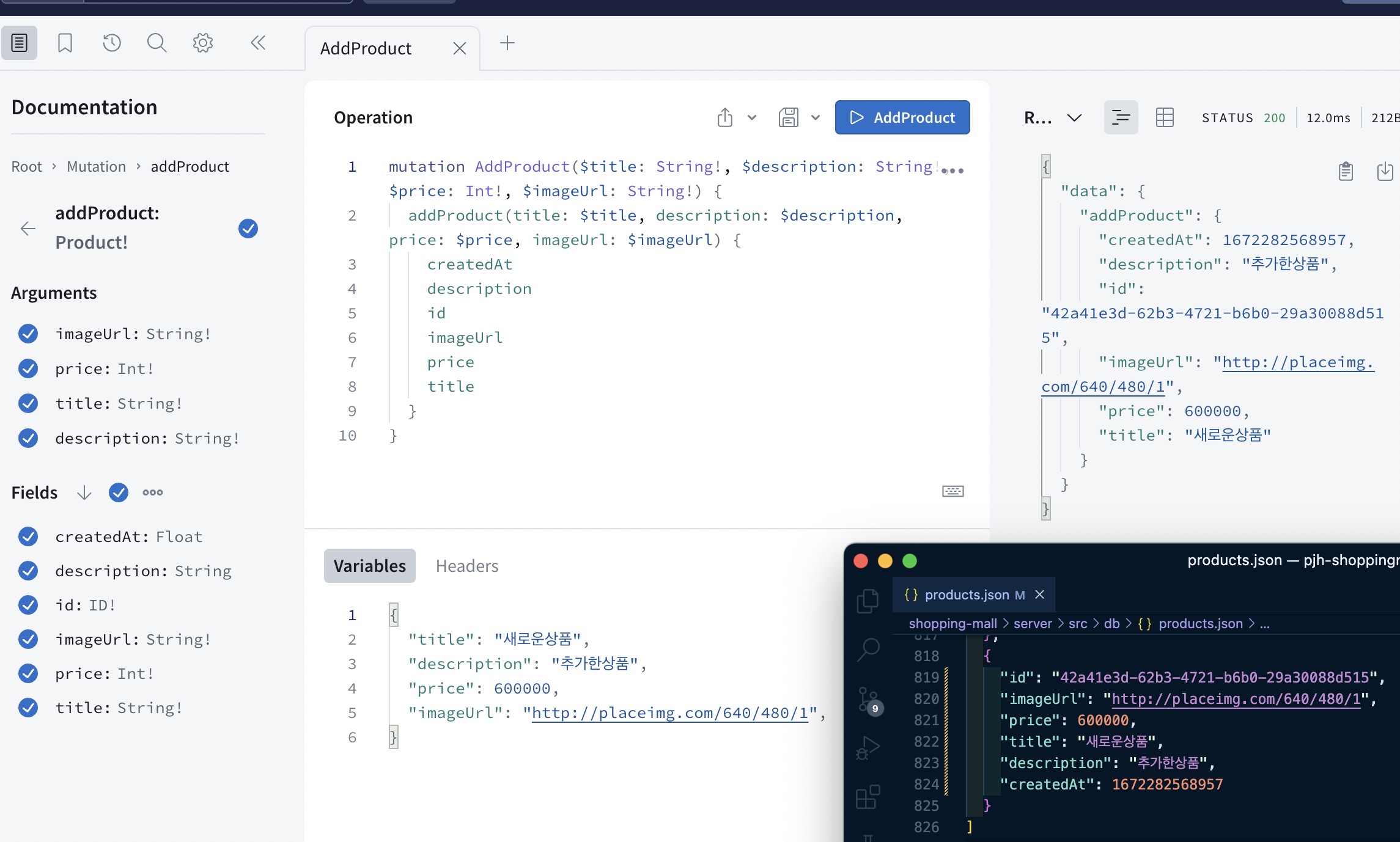Toggle the createdAt field checkbox
1400x842 pixels.
28,536
